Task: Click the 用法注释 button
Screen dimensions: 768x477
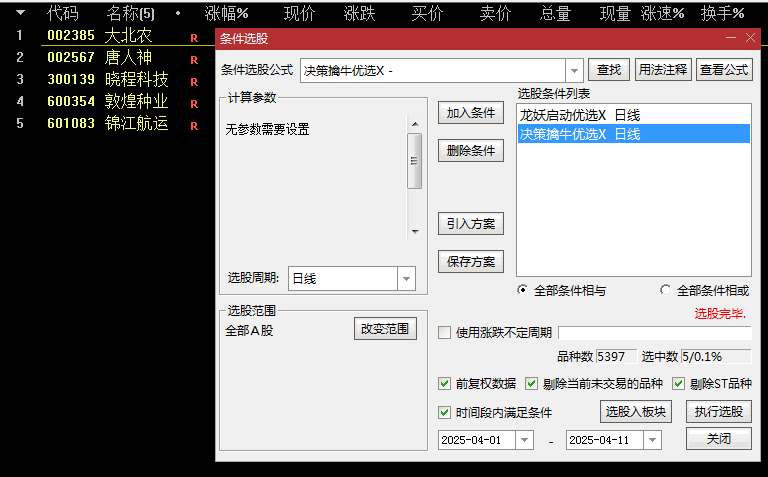Action: tap(663, 70)
